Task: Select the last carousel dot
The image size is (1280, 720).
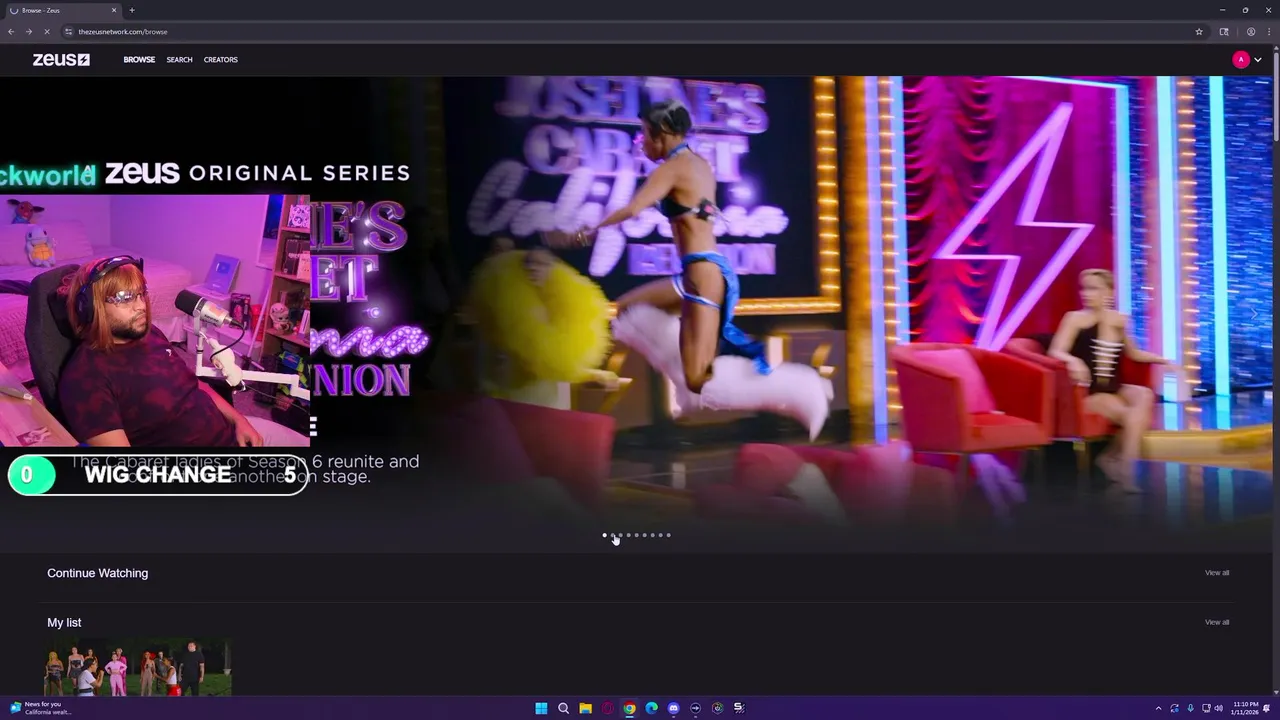Action: (668, 535)
